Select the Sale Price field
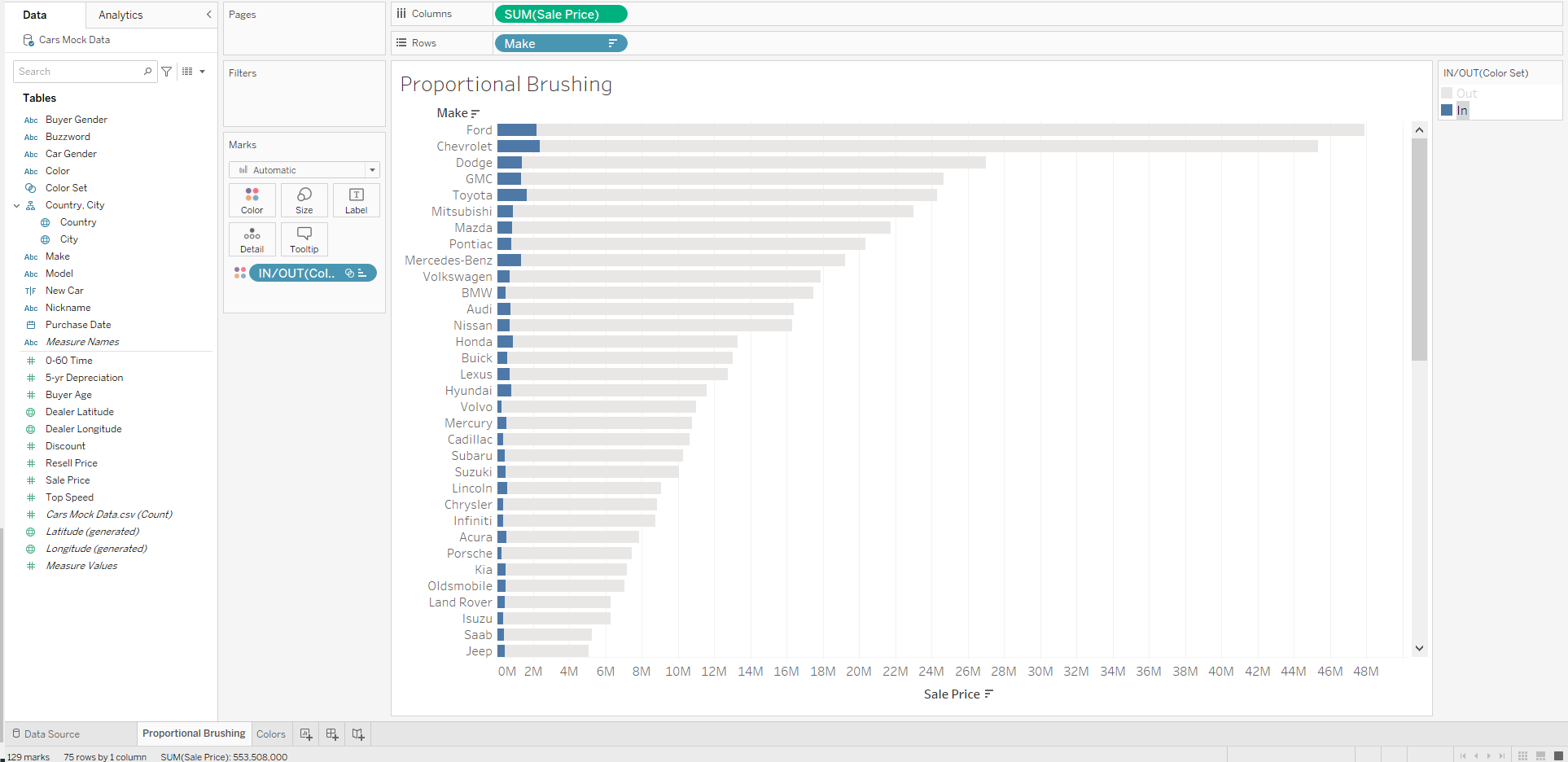 68,480
